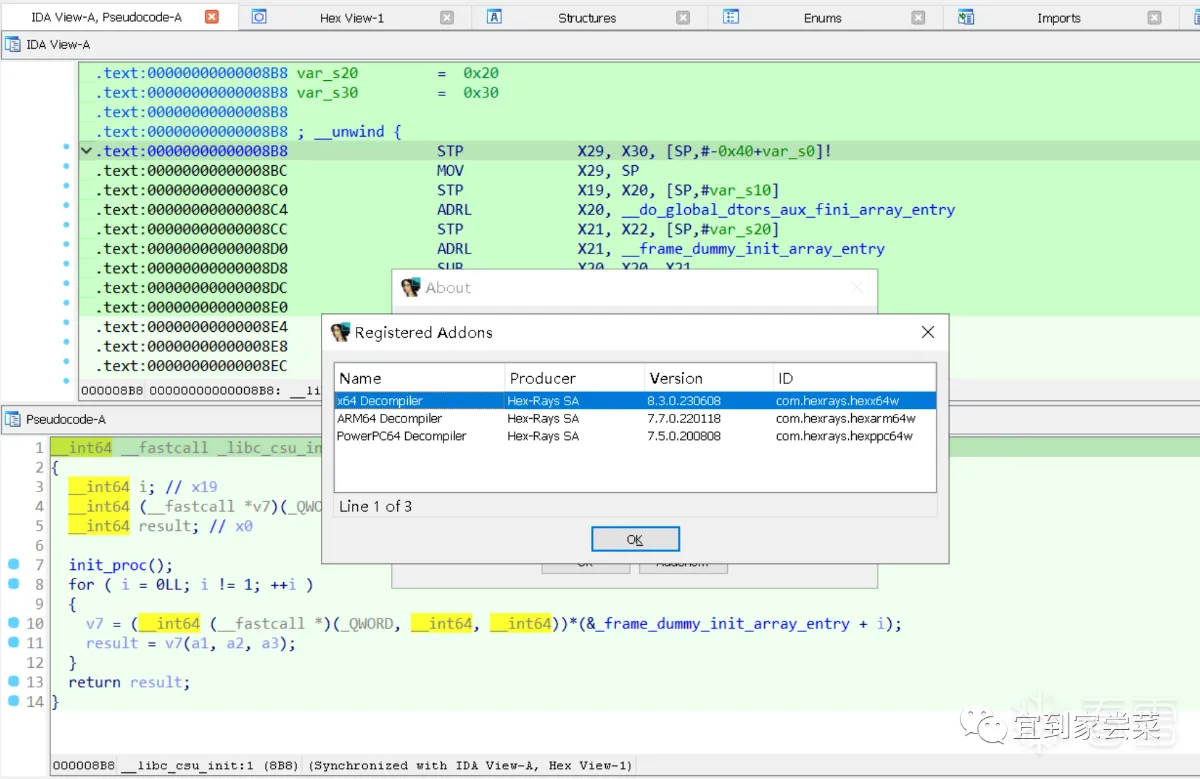Image resolution: width=1200 pixels, height=779 pixels.
Task: Select the ARM64 Decompiler row
Action: [x=389, y=418]
